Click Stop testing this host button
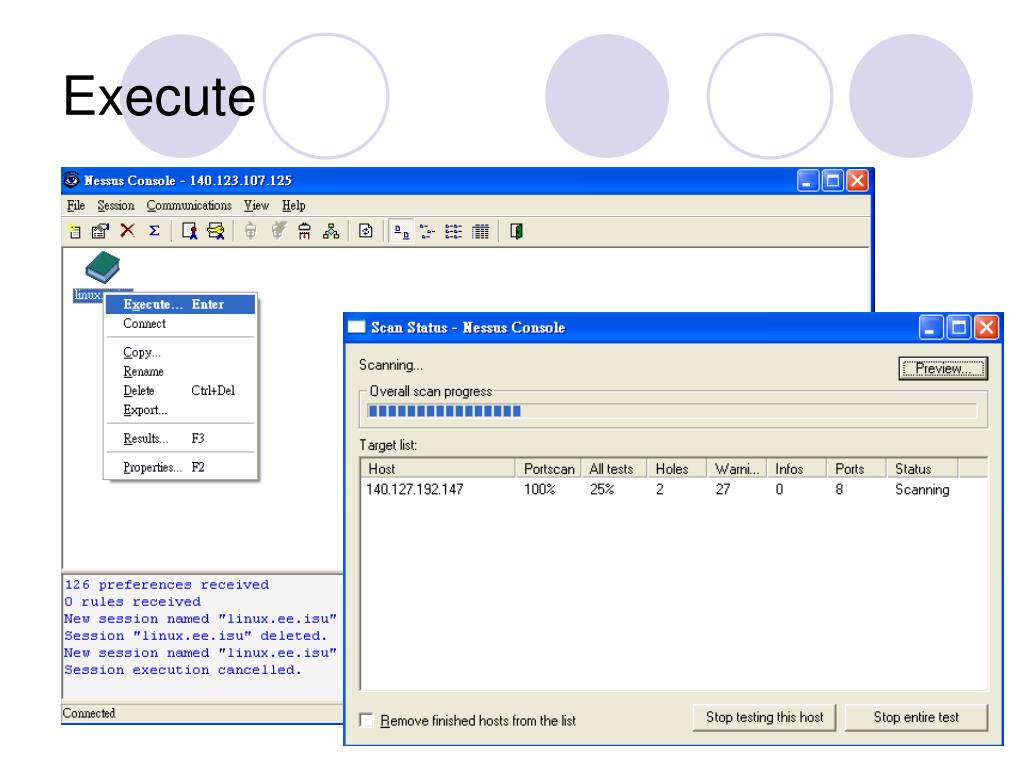Image resolution: width=1024 pixels, height=768 pixels. (x=765, y=717)
